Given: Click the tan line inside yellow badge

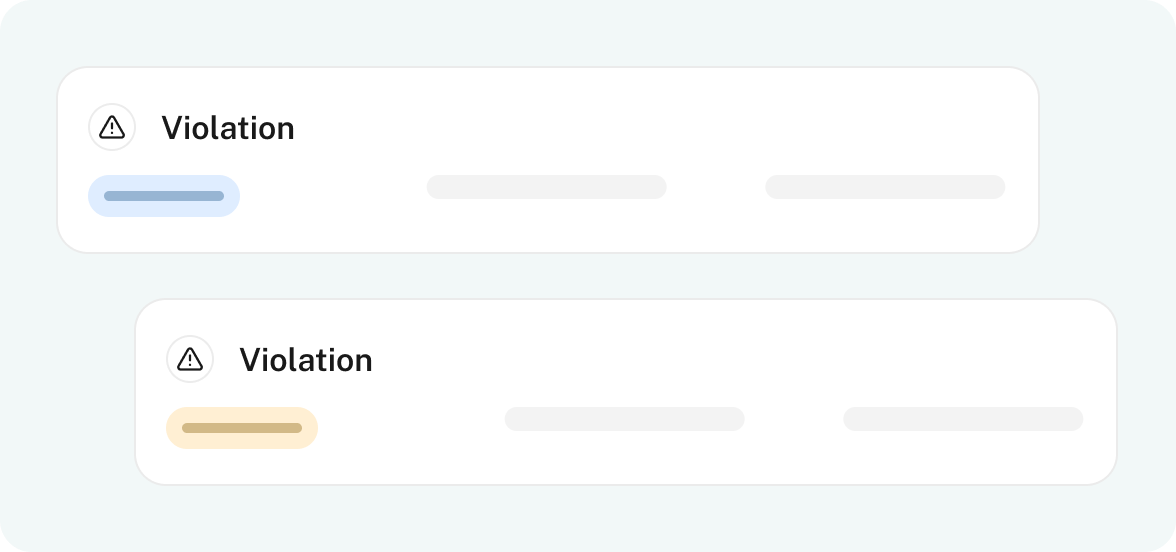Looking at the screenshot, I should tap(242, 428).
